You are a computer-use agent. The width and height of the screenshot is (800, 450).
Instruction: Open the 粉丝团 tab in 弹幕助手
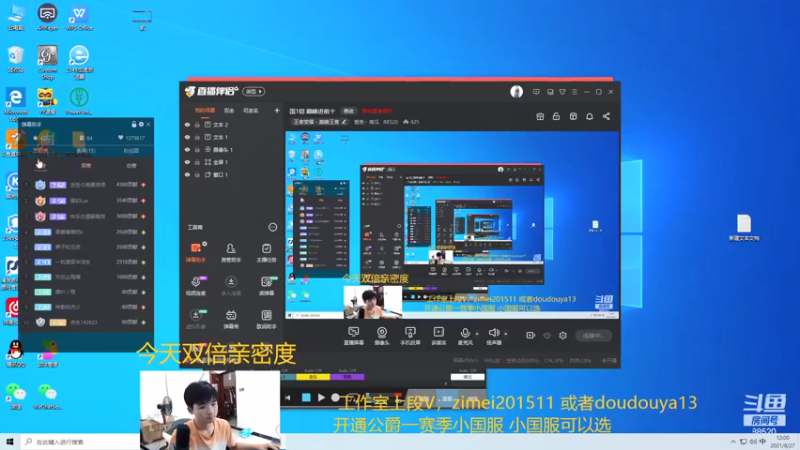131,151
